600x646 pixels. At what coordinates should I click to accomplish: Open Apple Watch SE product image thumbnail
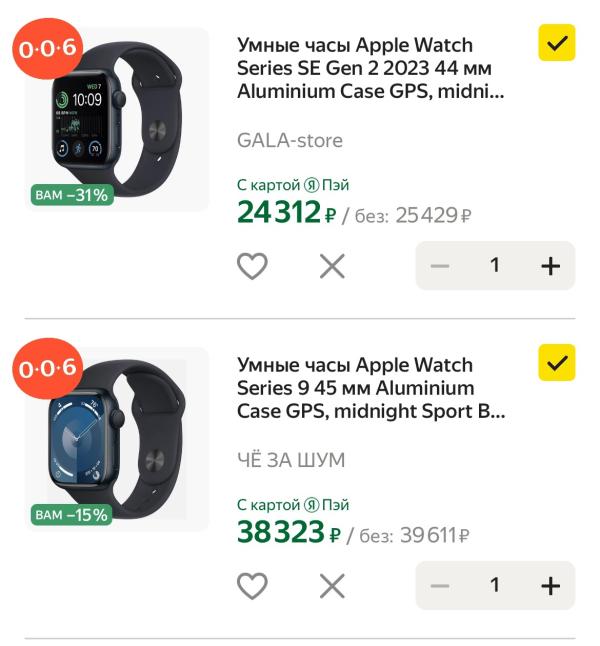tap(117, 119)
